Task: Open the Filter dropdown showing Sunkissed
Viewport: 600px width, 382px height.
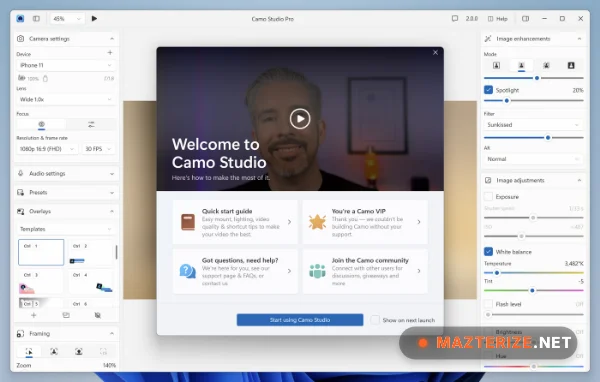Action: click(533, 125)
